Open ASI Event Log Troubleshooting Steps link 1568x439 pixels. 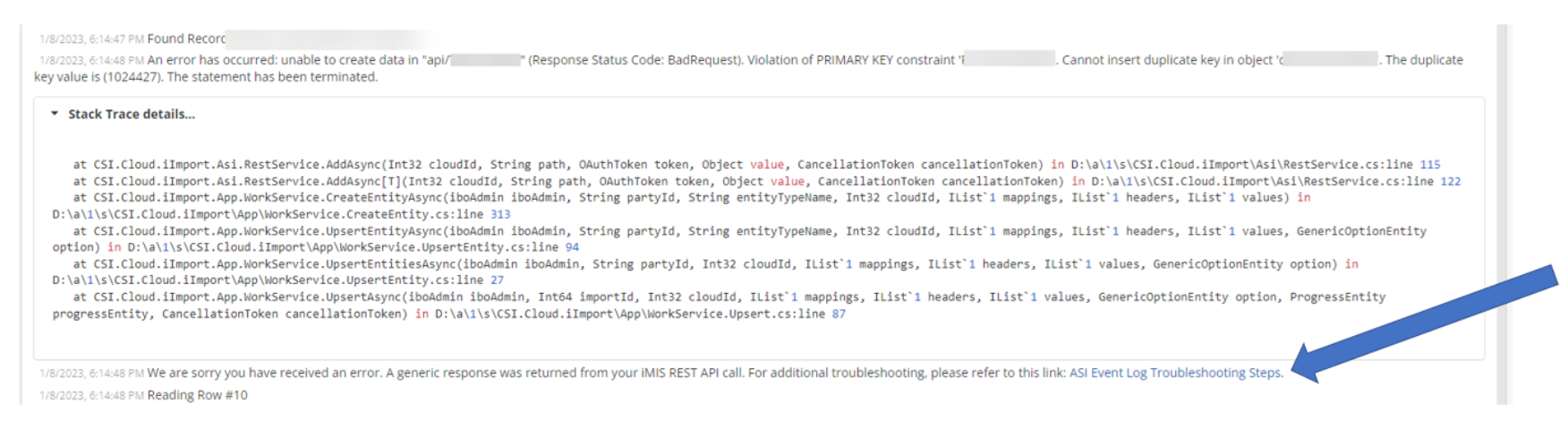click(1175, 373)
